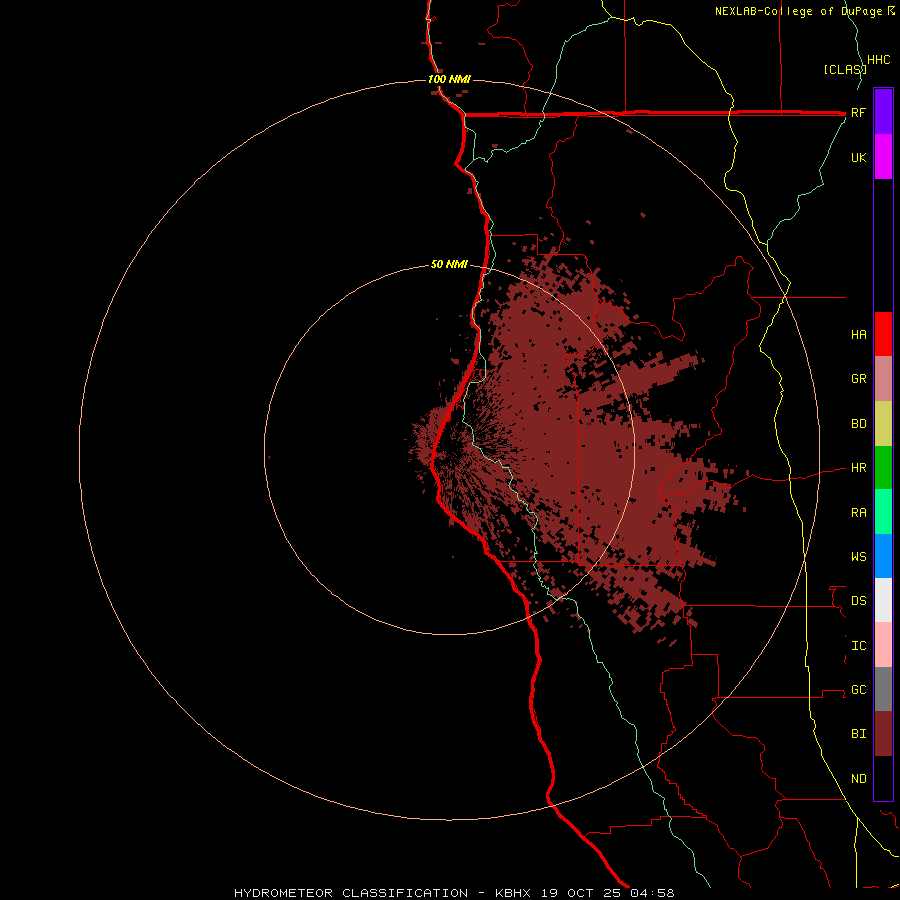The height and width of the screenshot is (900, 900).
Task: Click the "[CLAS]" units label
Action: click(x=845, y=69)
